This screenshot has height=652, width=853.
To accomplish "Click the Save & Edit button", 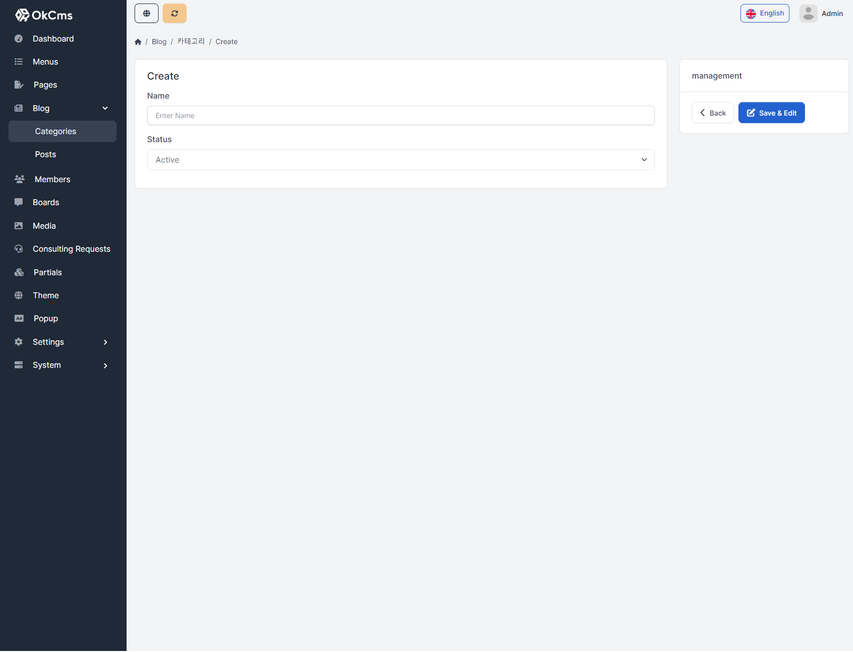I will (x=771, y=113).
